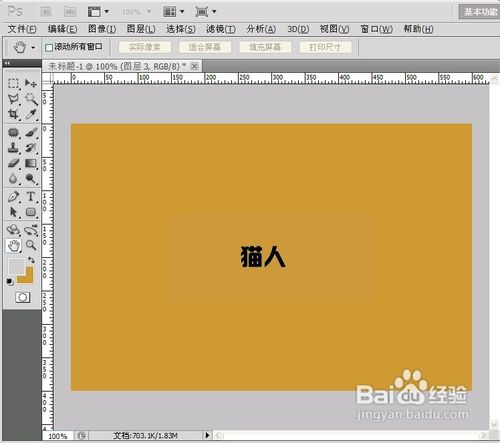This screenshot has height=443, width=500.
Task: Select the Spot Healing Brush tool
Action: [x=13, y=132]
